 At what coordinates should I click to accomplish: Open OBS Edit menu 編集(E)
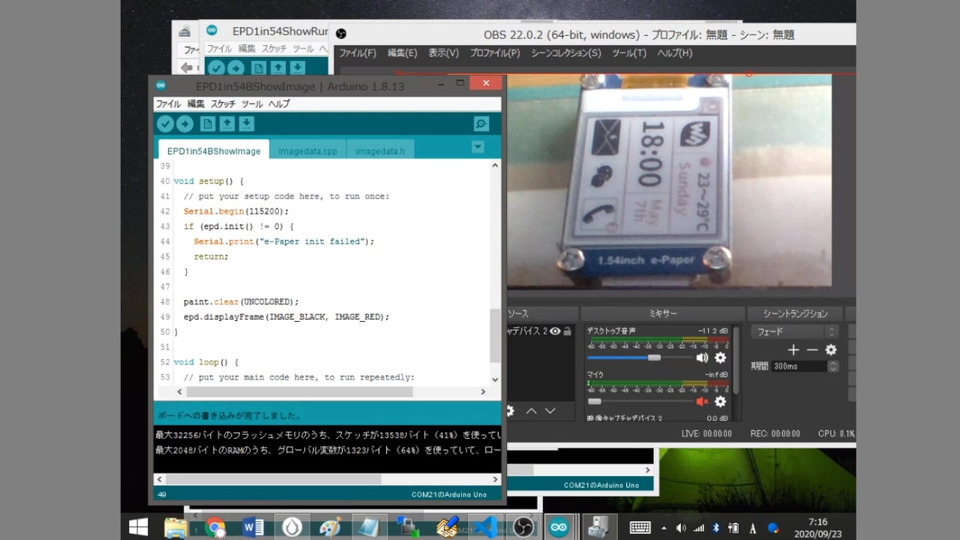[x=402, y=53]
